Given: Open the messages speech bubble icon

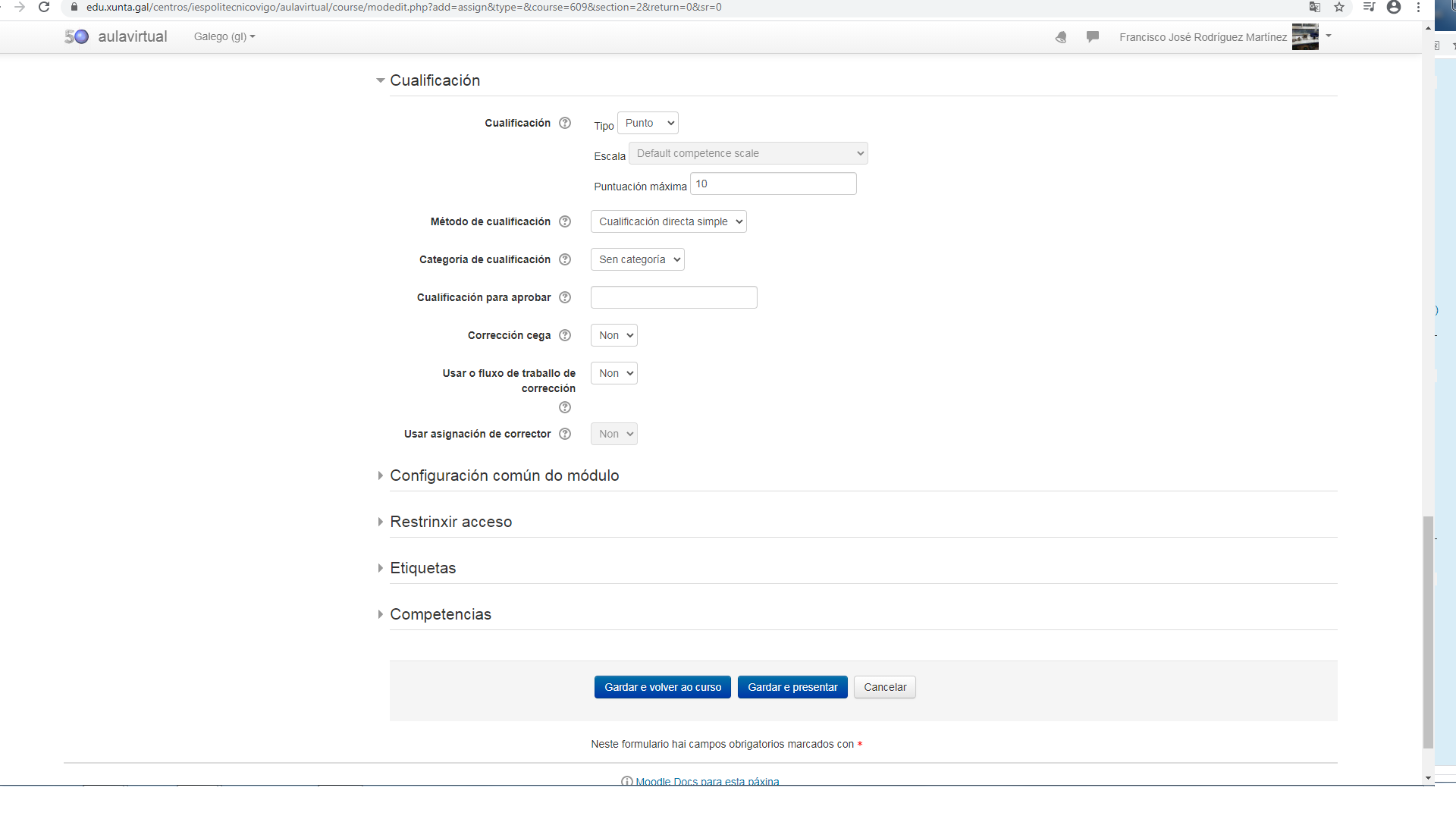Looking at the screenshot, I should [1093, 36].
